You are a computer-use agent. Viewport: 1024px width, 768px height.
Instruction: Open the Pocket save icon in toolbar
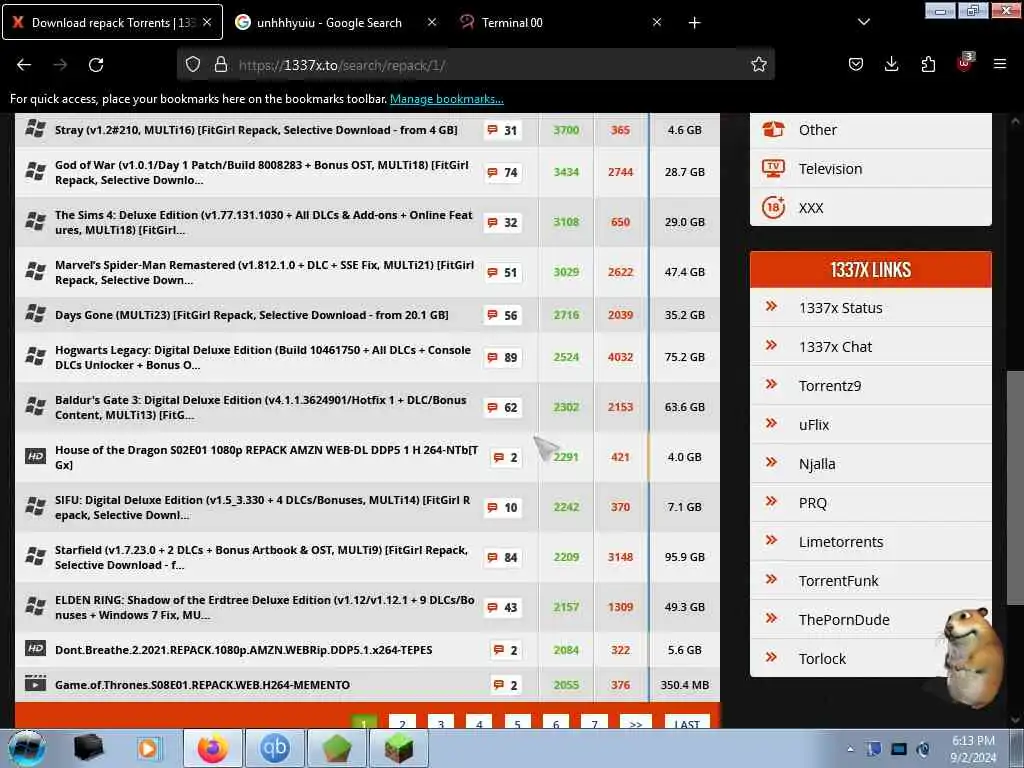point(856,64)
